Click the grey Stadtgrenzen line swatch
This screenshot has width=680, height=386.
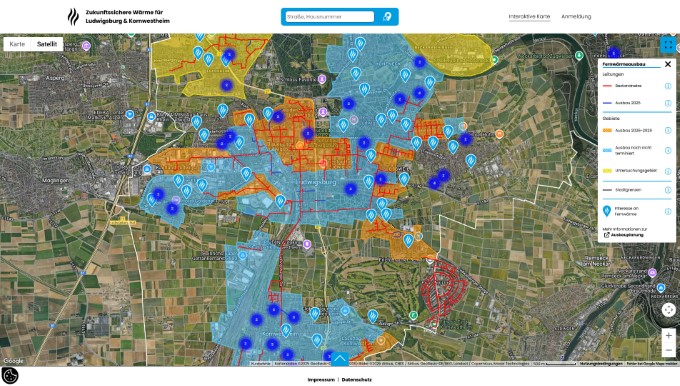(x=607, y=190)
